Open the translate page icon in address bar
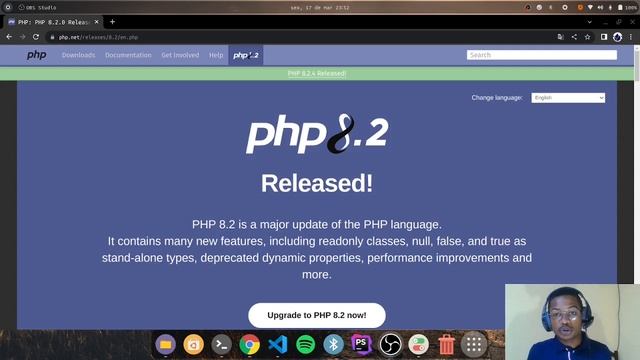The height and width of the screenshot is (360, 640). tap(560, 37)
